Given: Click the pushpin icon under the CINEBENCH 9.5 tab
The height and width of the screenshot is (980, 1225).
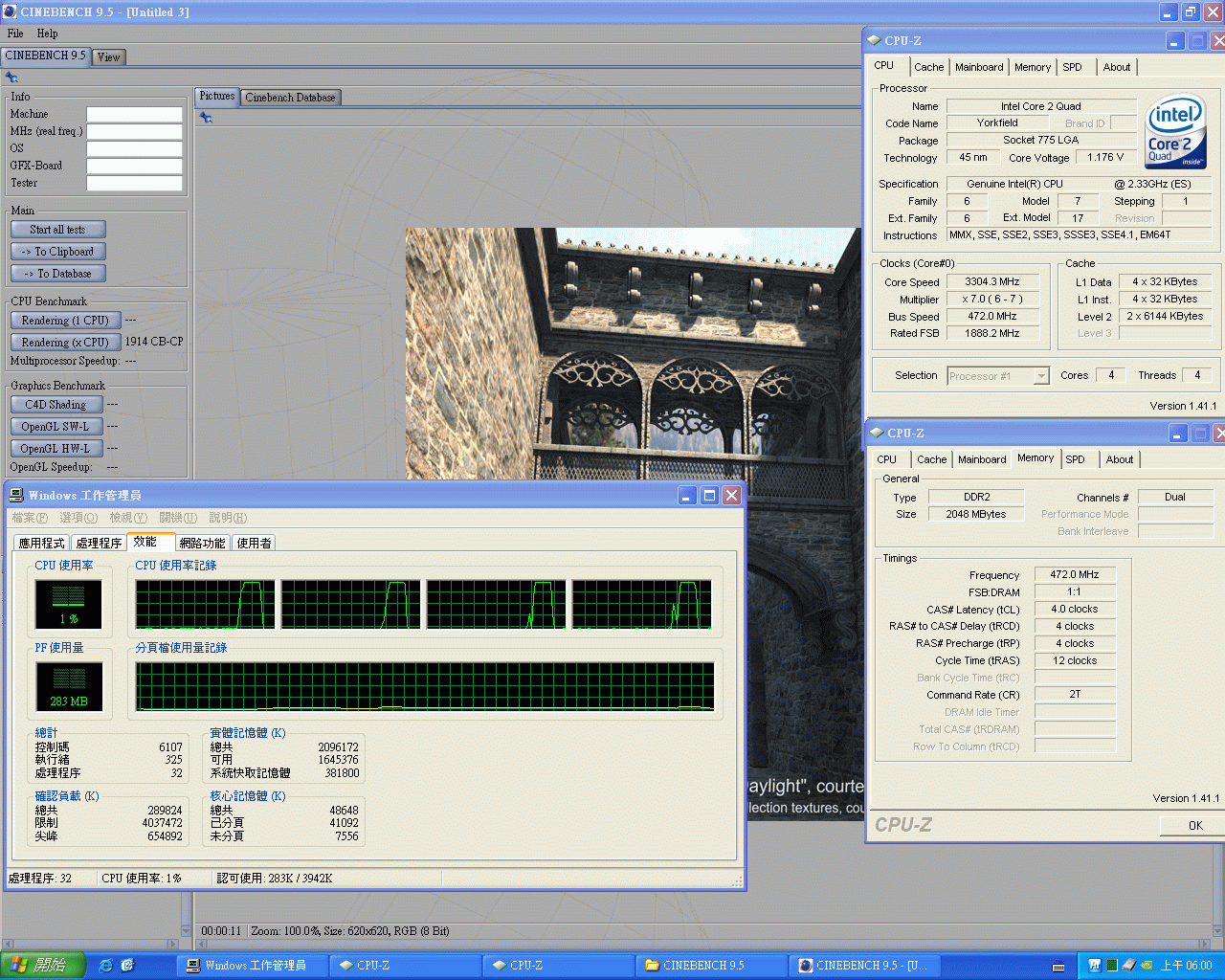Looking at the screenshot, I should pyautogui.click(x=11, y=78).
